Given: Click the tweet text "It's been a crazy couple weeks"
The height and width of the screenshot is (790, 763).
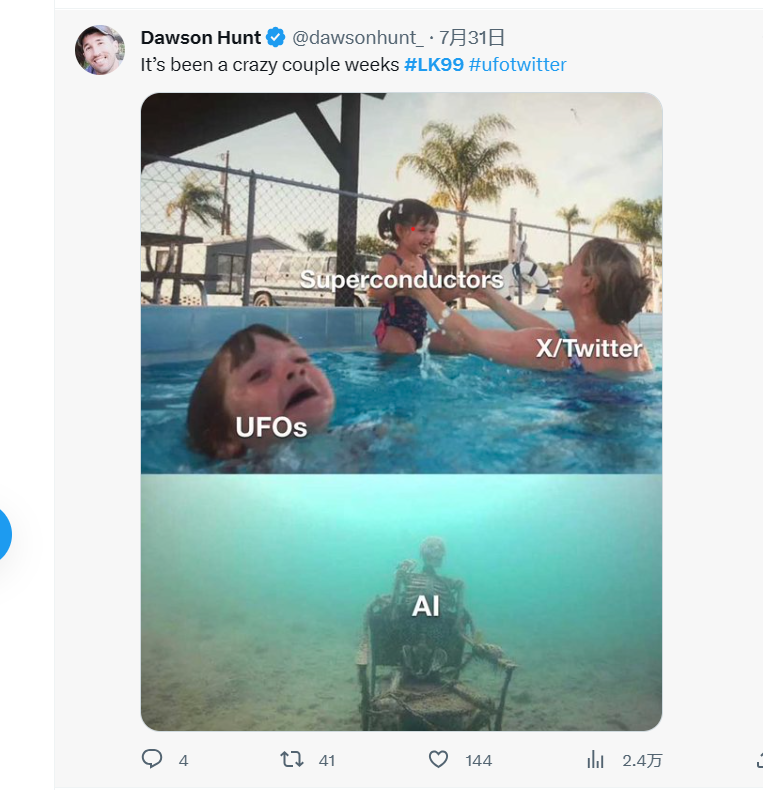Looking at the screenshot, I should click(270, 64).
